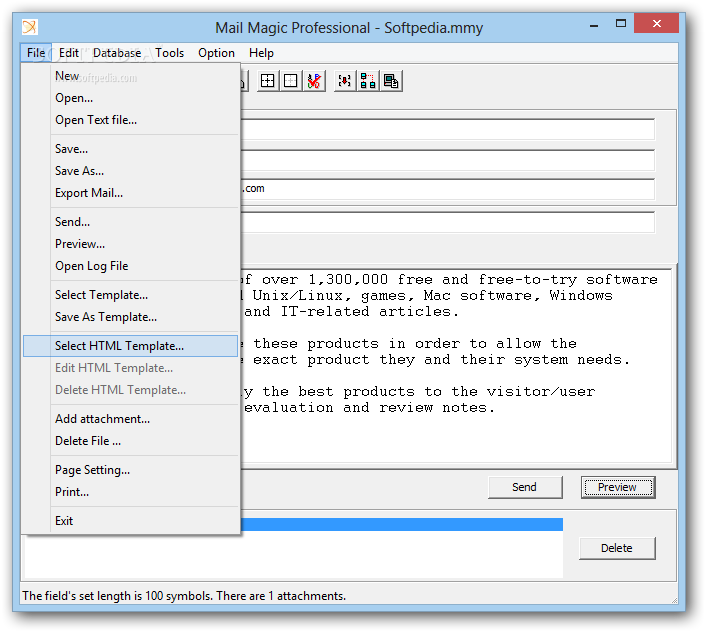Click Select HTML Template... highlighted entry

click(131, 346)
